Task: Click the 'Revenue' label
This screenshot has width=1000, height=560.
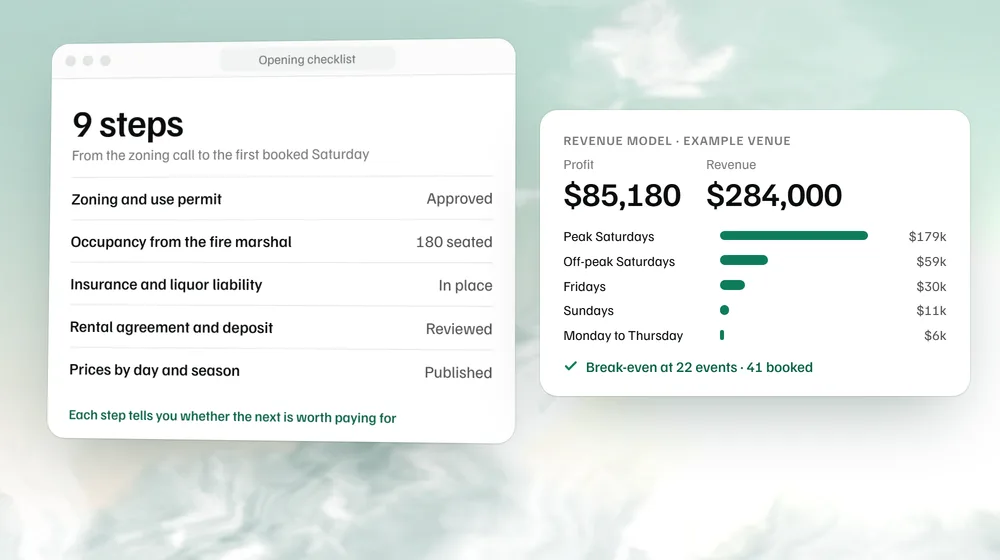Action: tap(731, 165)
